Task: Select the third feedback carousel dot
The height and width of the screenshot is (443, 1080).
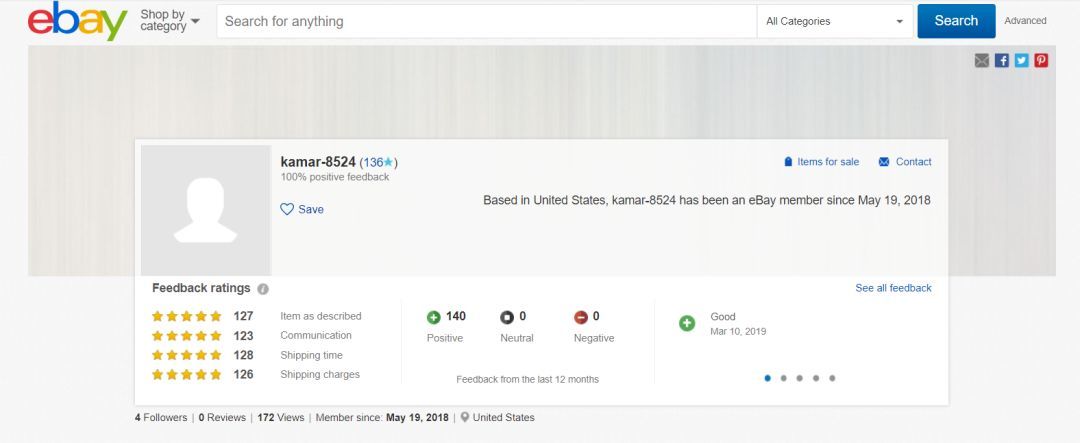Action: [800, 378]
